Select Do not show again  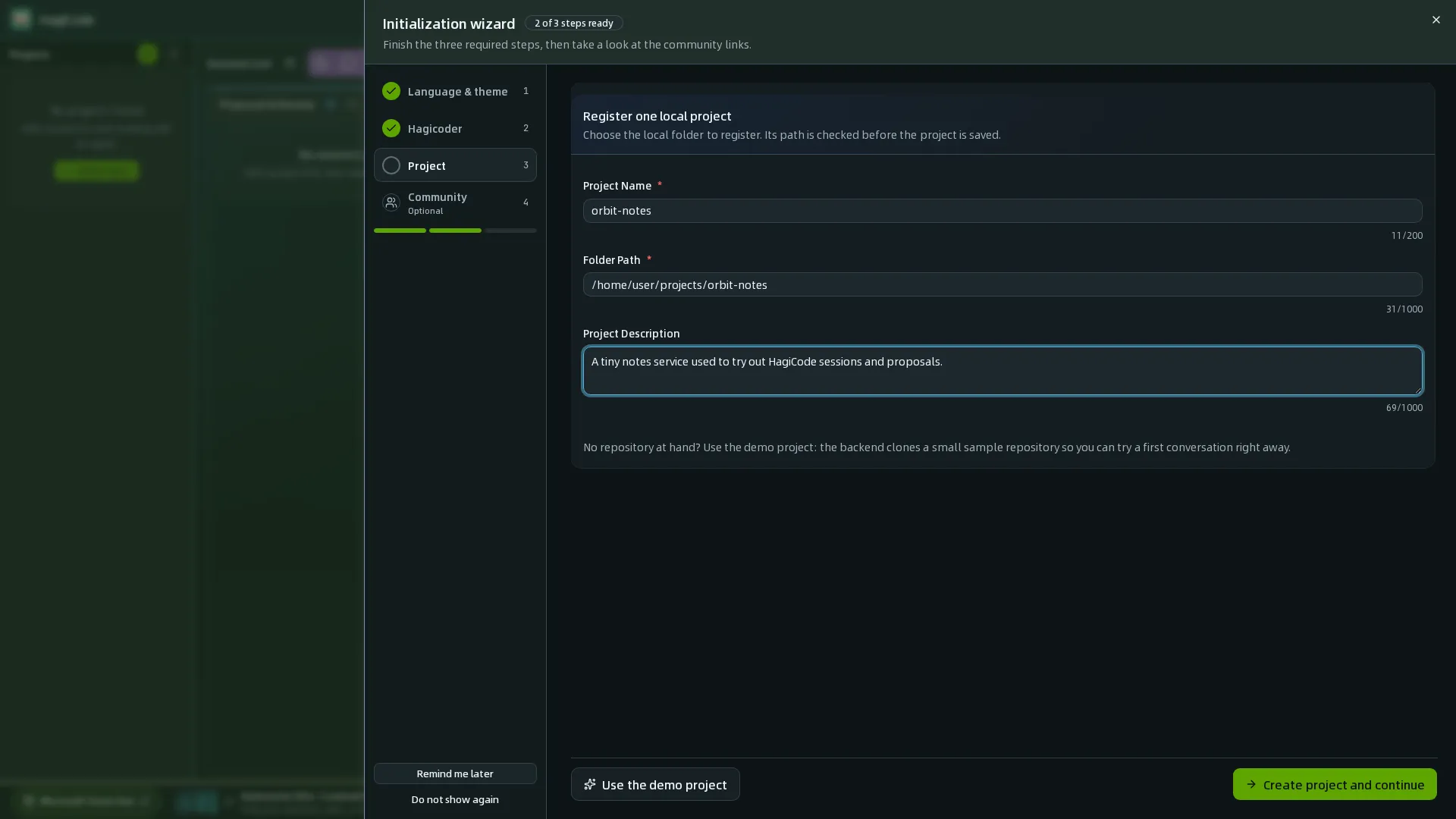tap(455, 799)
